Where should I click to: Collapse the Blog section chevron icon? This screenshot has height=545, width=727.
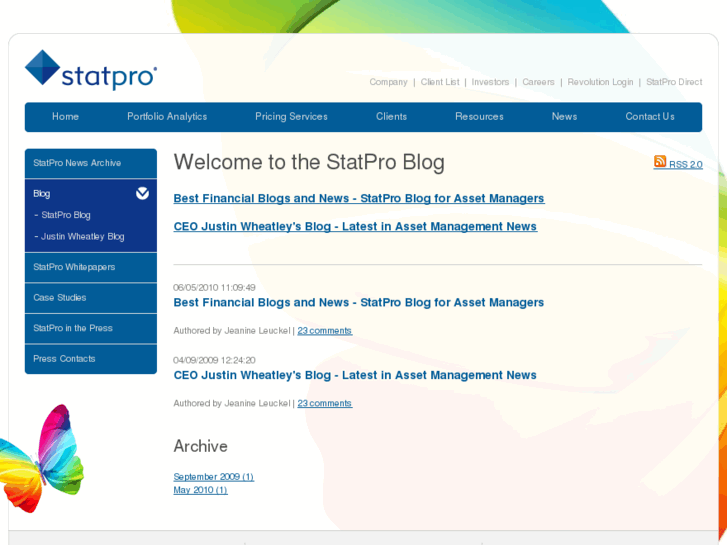[142, 193]
